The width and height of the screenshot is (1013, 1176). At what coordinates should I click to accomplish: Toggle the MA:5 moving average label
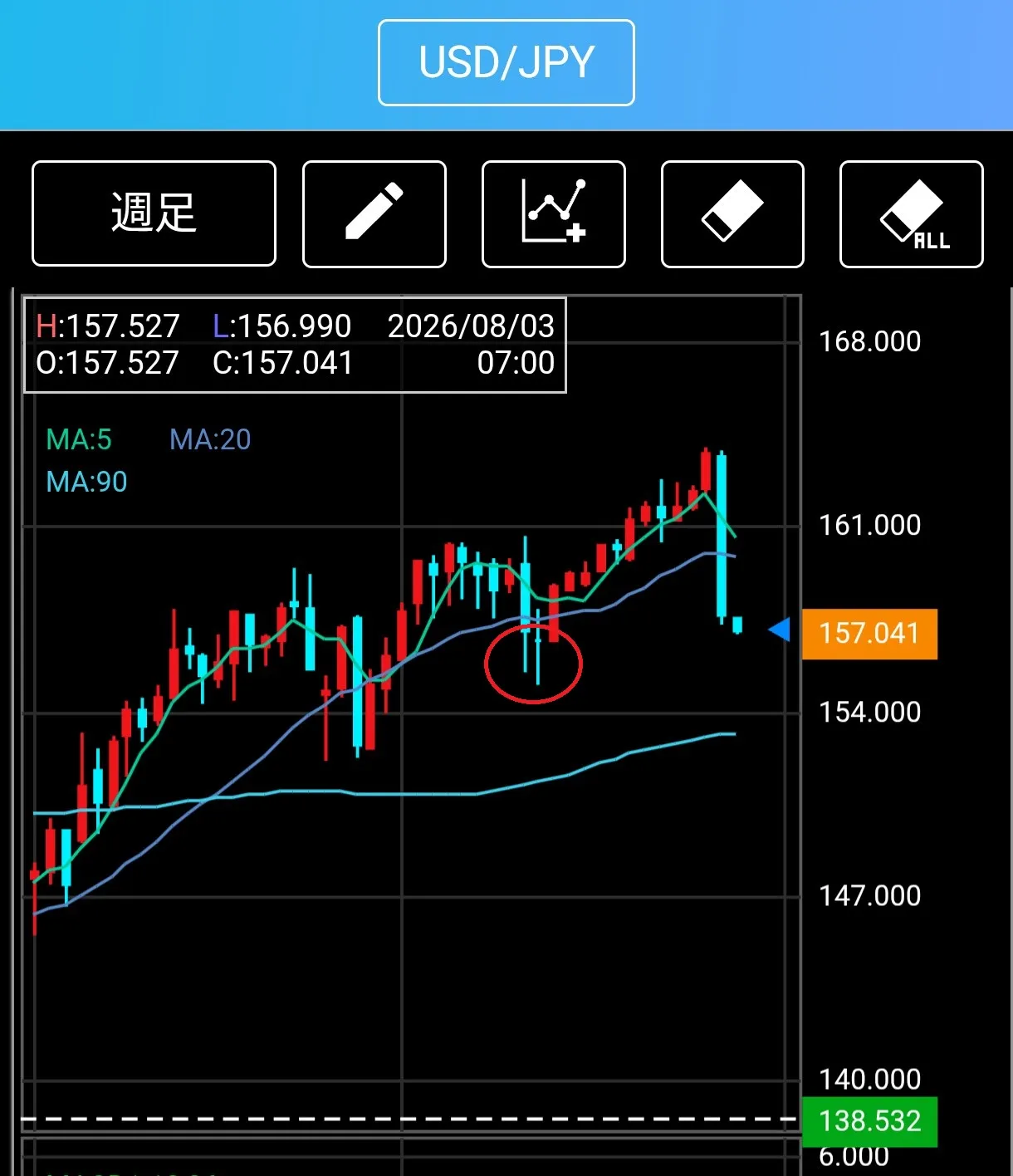[79, 439]
